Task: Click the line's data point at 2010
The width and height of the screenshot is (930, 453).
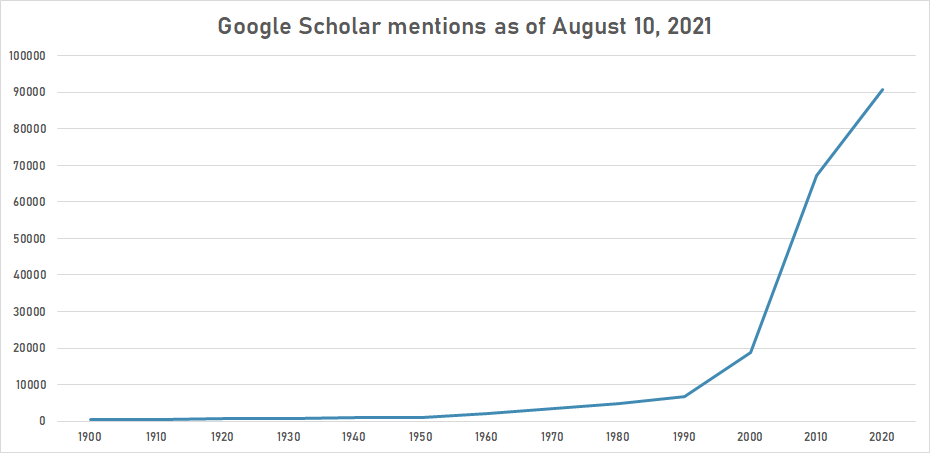Action: pyautogui.click(x=816, y=176)
